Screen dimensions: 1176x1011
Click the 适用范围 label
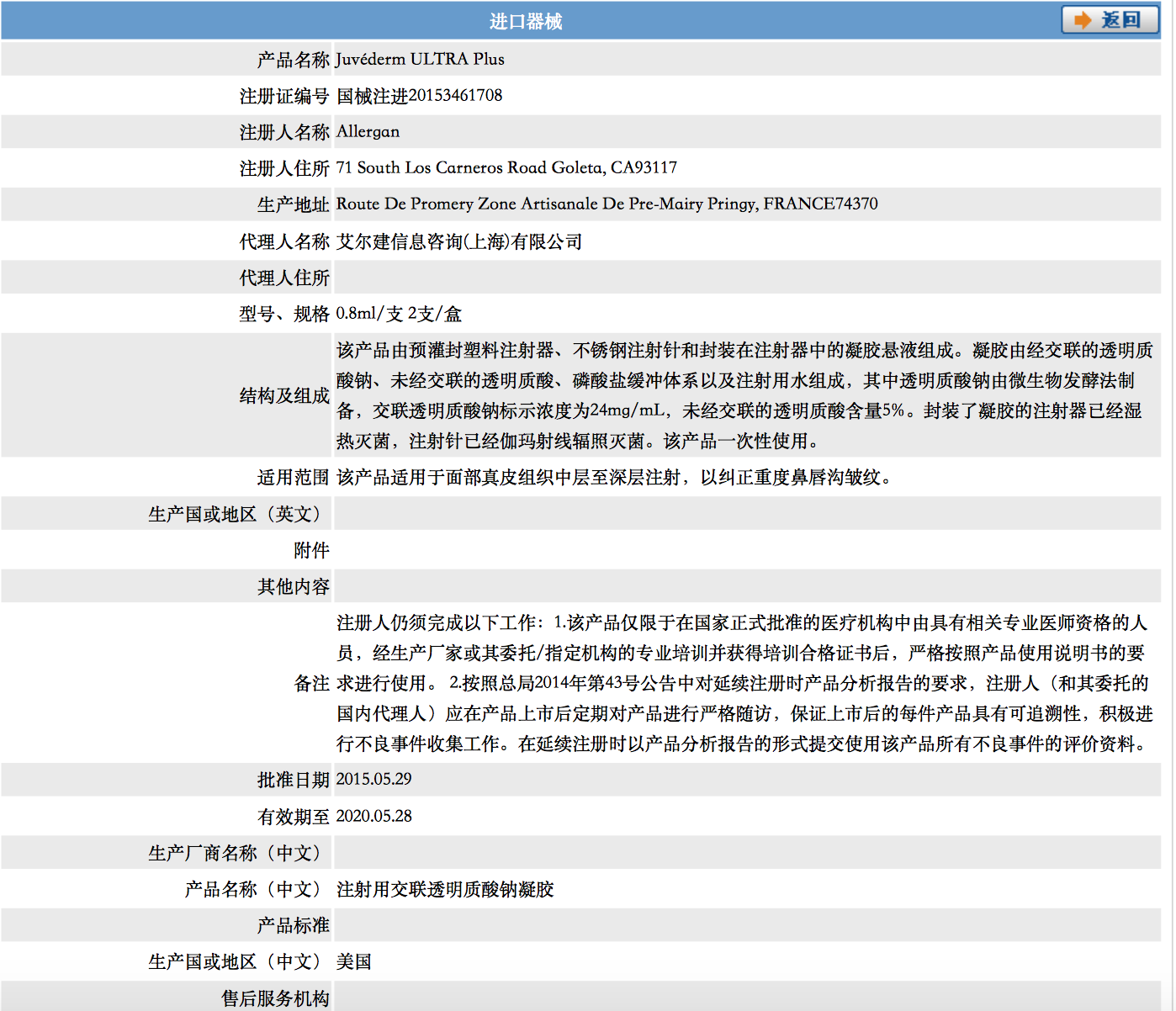click(x=294, y=477)
